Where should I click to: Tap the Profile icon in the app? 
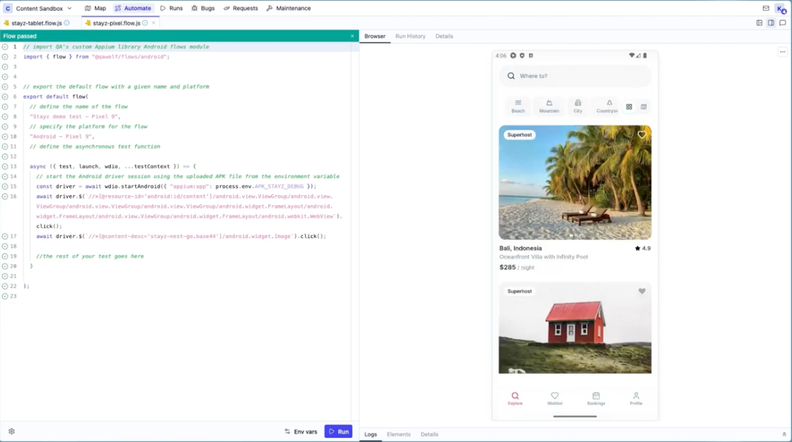click(635, 397)
